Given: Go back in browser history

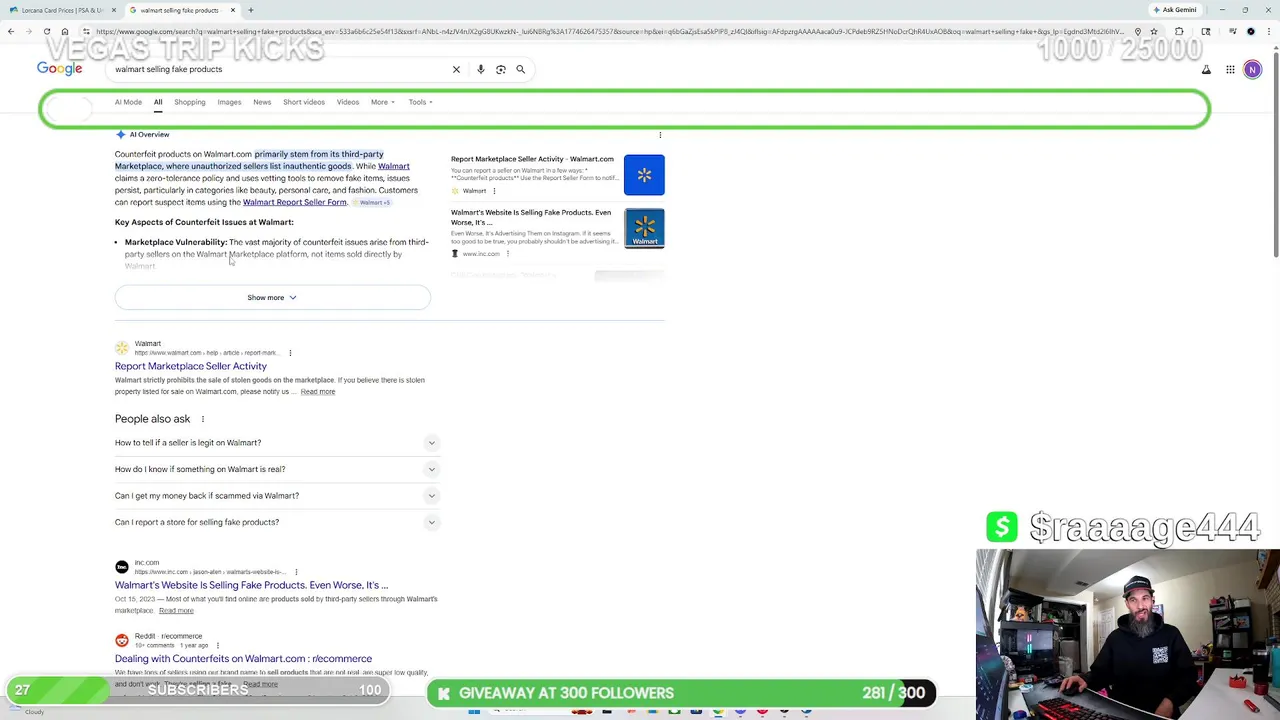Looking at the screenshot, I should (11, 31).
